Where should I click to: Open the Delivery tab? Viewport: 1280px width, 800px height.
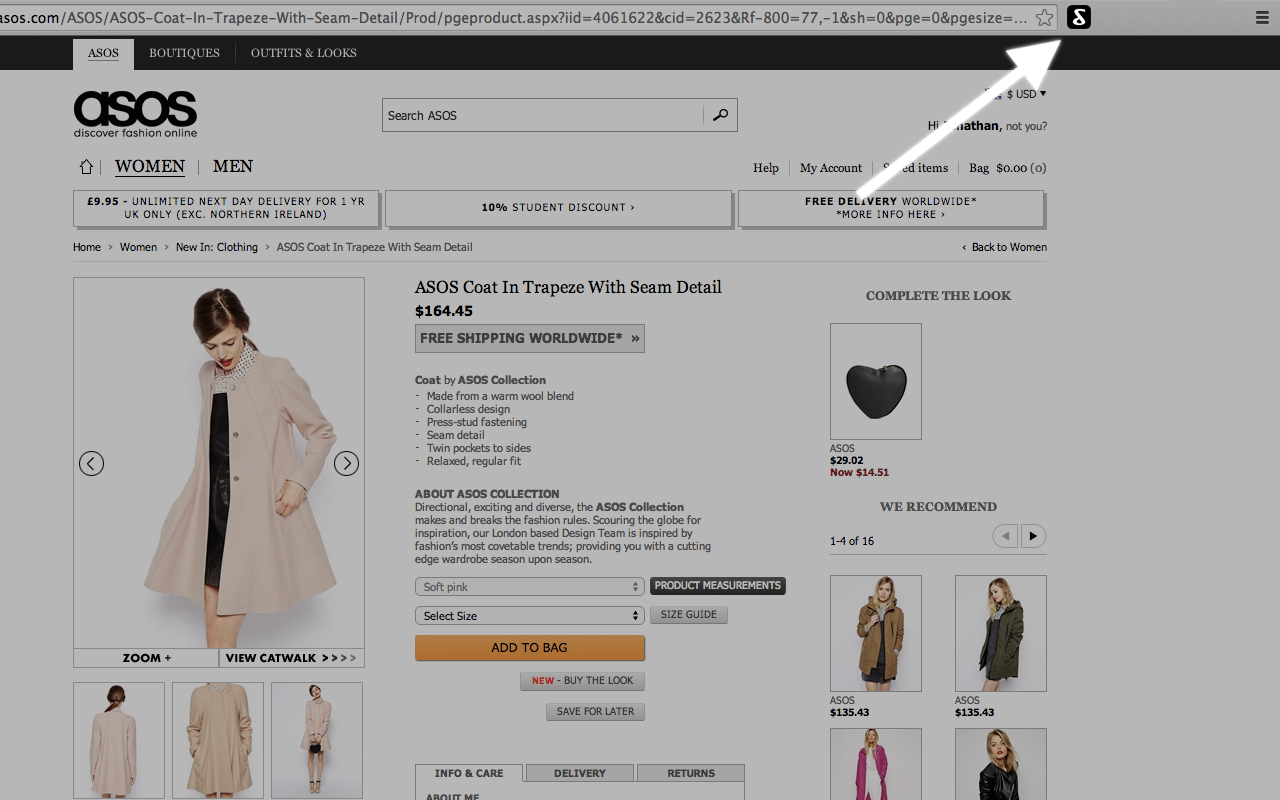tap(580, 773)
